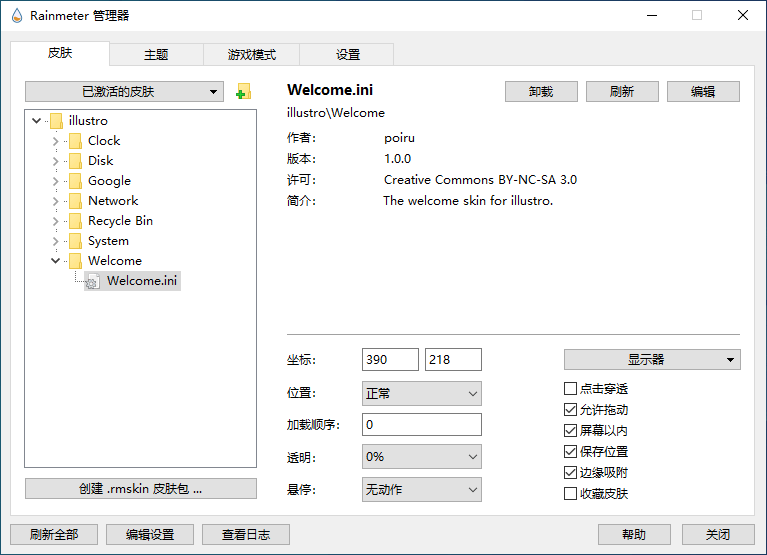Select the Welcome.ini file icon in tree
This screenshot has width=767, height=555.
pyautogui.click(x=92, y=282)
